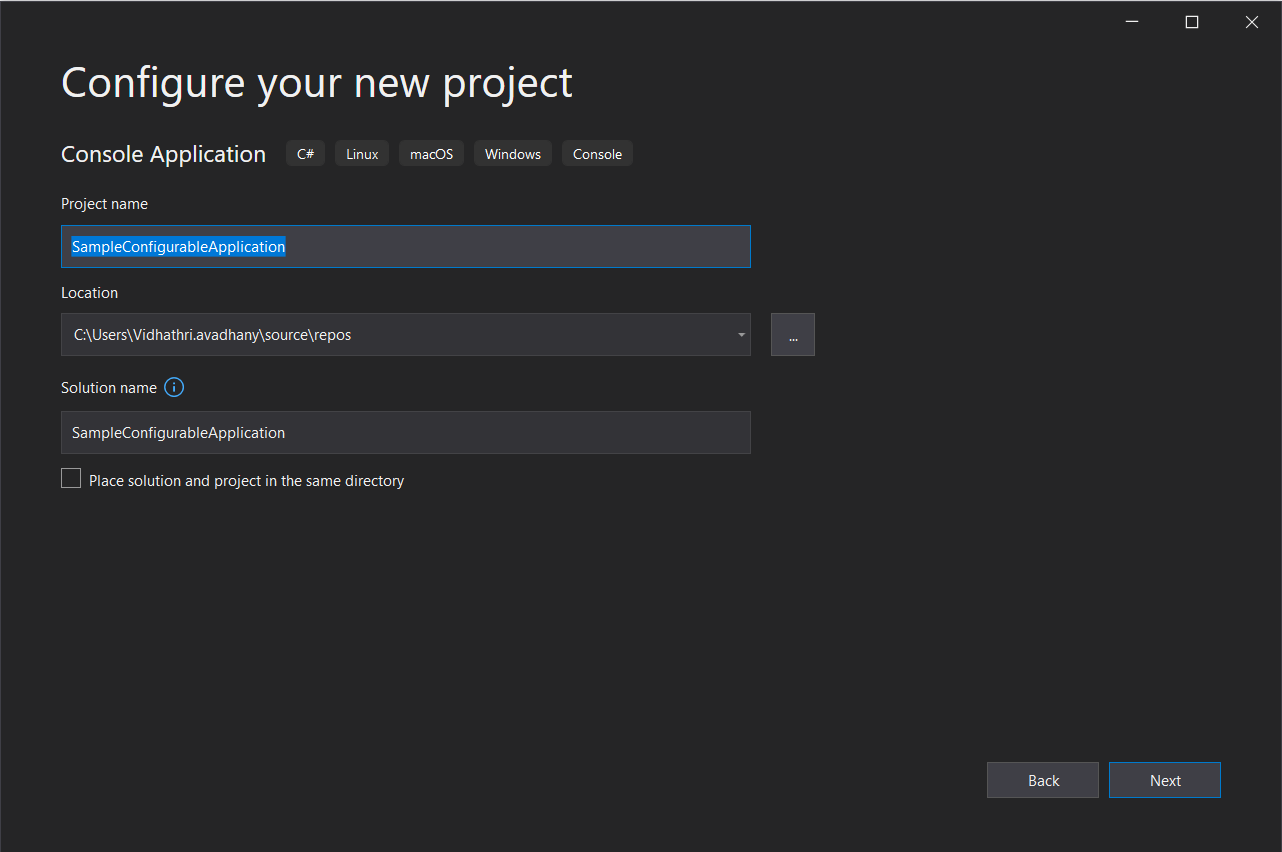The height and width of the screenshot is (852, 1282).
Task: Go back with the Back button
Action: (x=1042, y=781)
